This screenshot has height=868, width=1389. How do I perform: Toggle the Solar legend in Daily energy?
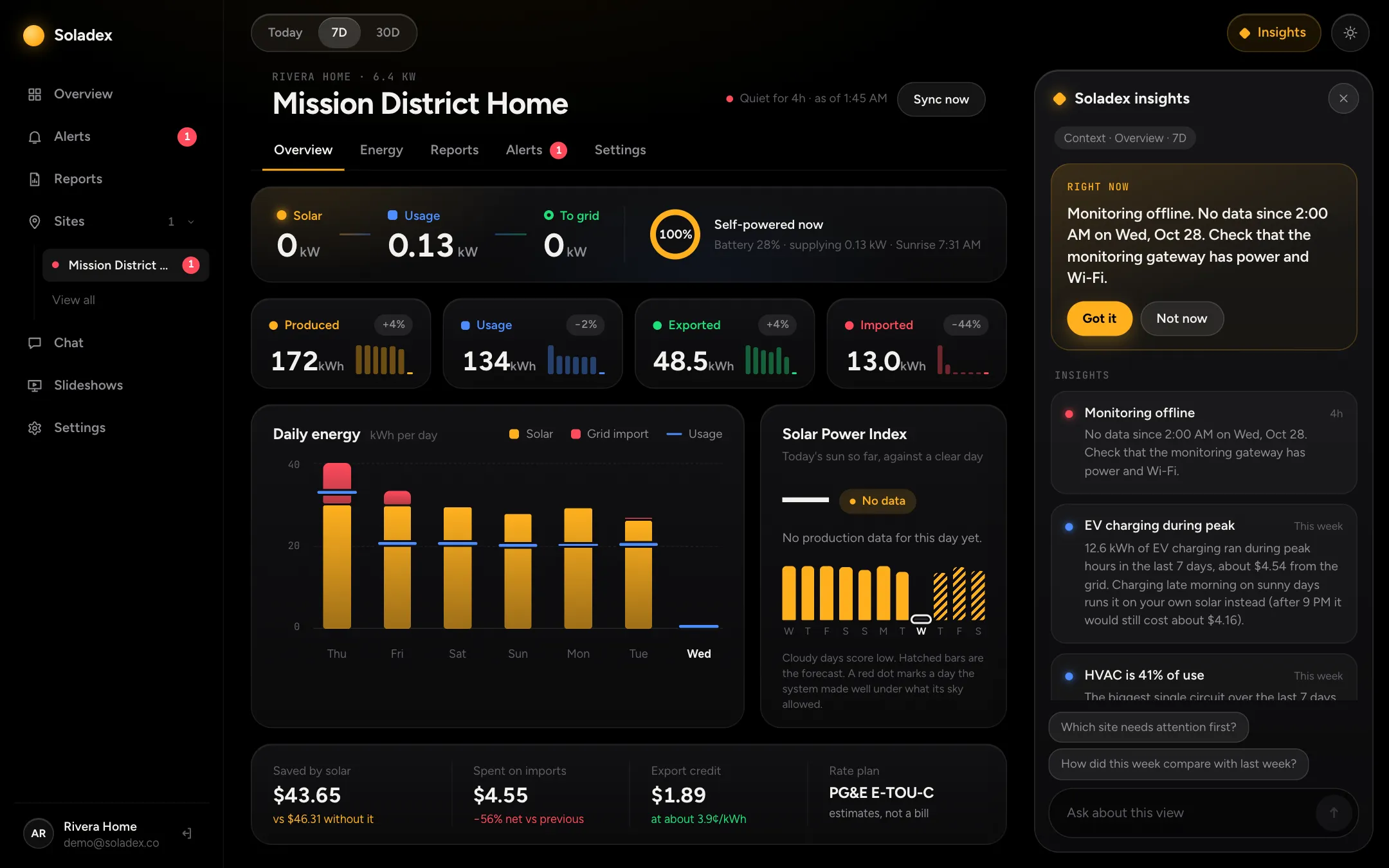click(x=531, y=434)
